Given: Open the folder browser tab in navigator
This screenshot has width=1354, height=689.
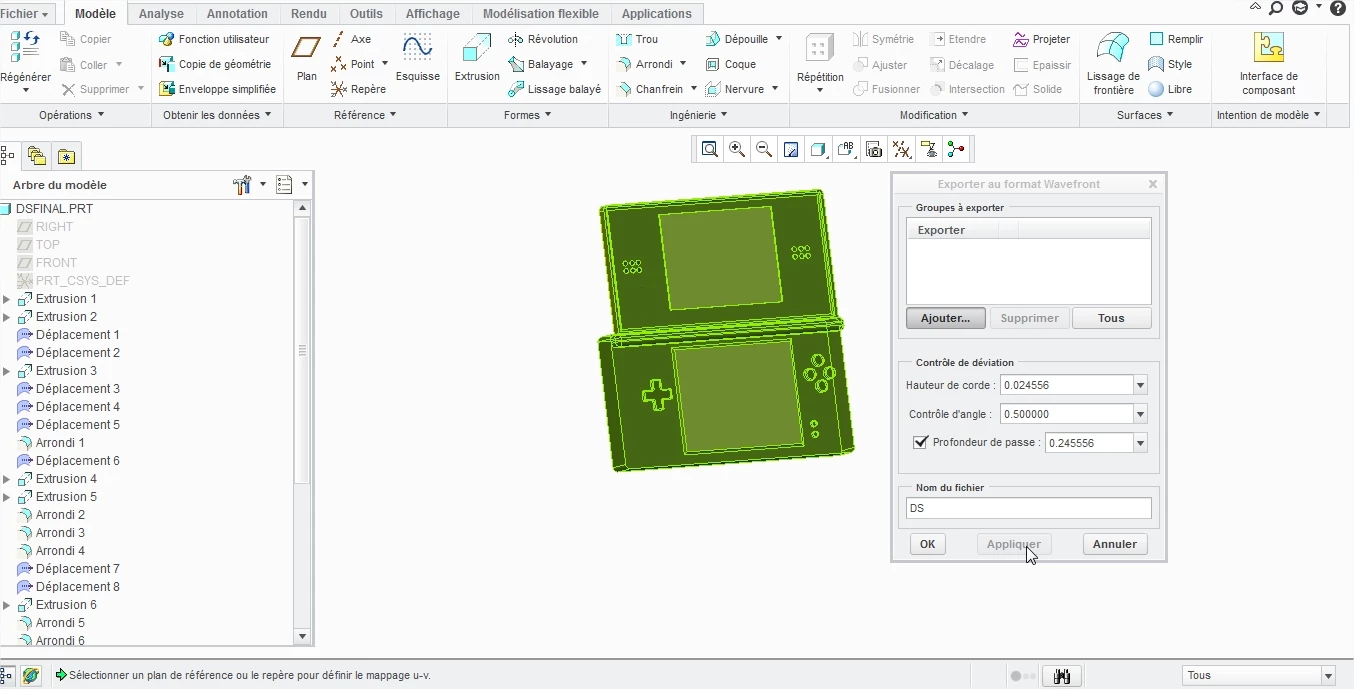Looking at the screenshot, I should 37,156.
